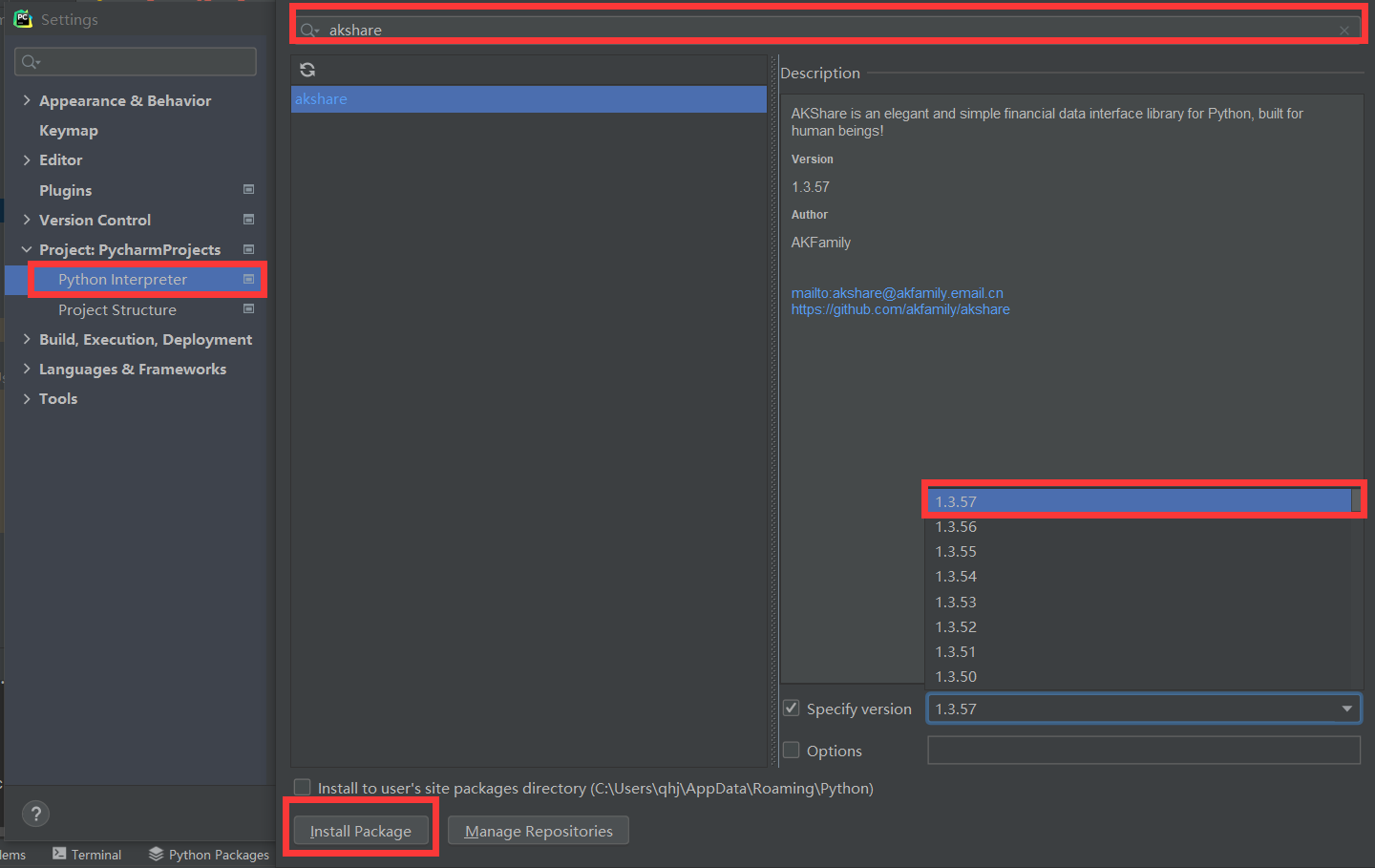
Task: Check Install to user's site packages directory
Action: click(302, 787)
